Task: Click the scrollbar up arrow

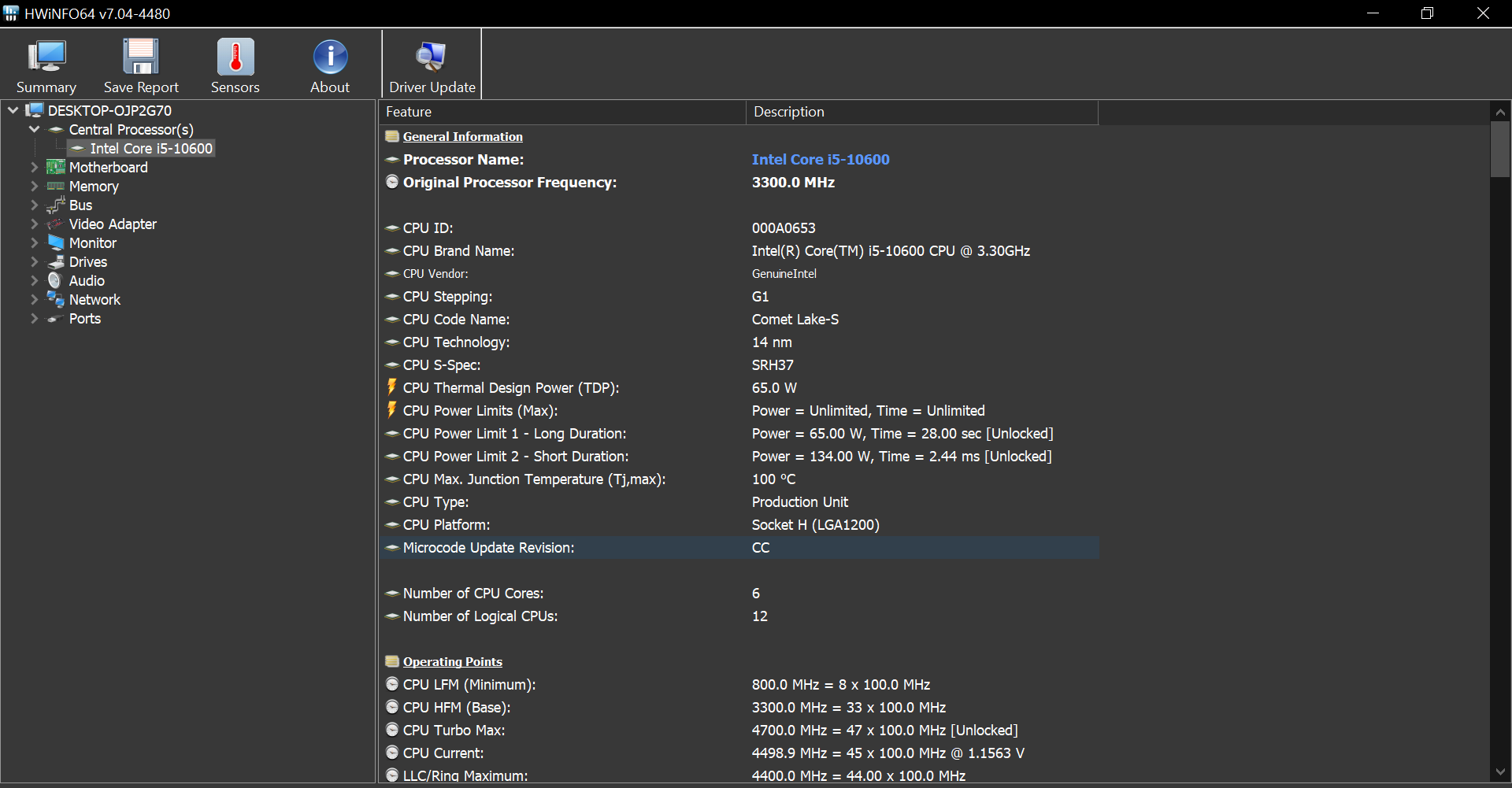Action: pyautogui.click(x=1500, y=112)
